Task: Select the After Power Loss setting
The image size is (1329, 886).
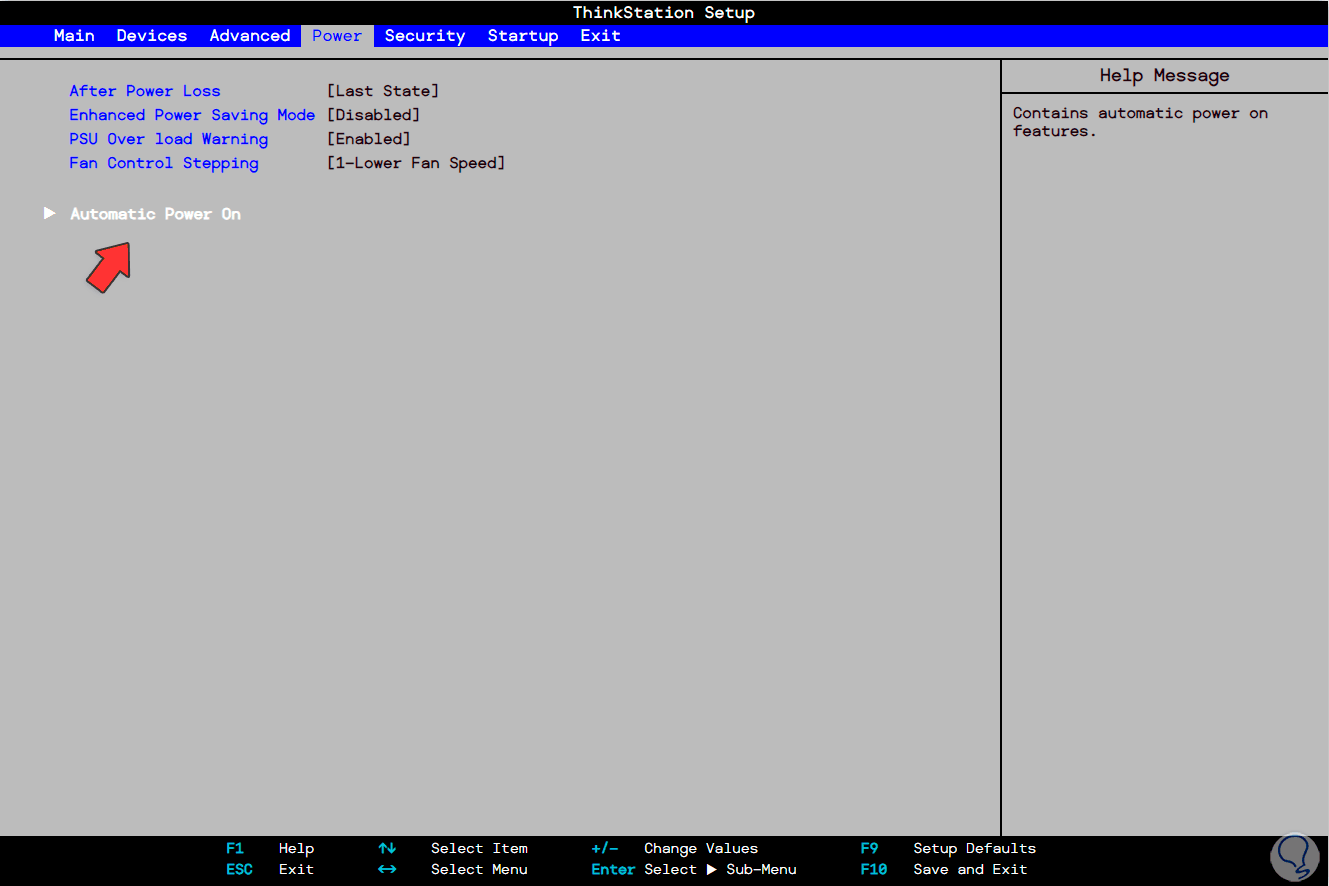Action: 145,91
